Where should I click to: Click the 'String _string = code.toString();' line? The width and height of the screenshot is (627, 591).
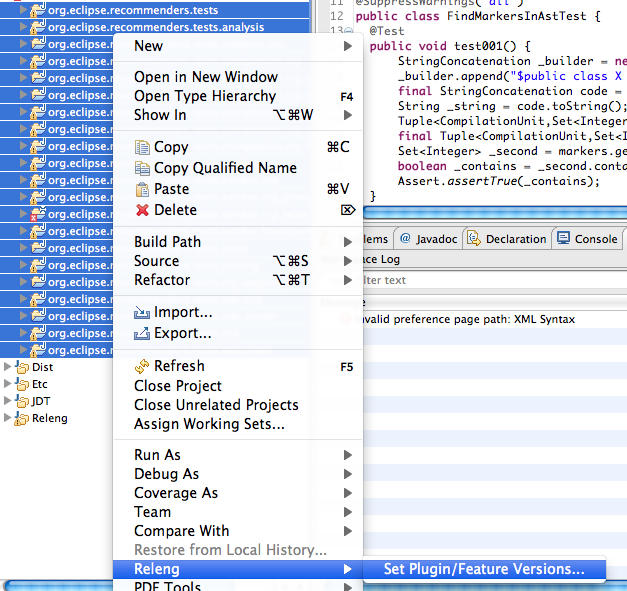click(x=512, y=106)
